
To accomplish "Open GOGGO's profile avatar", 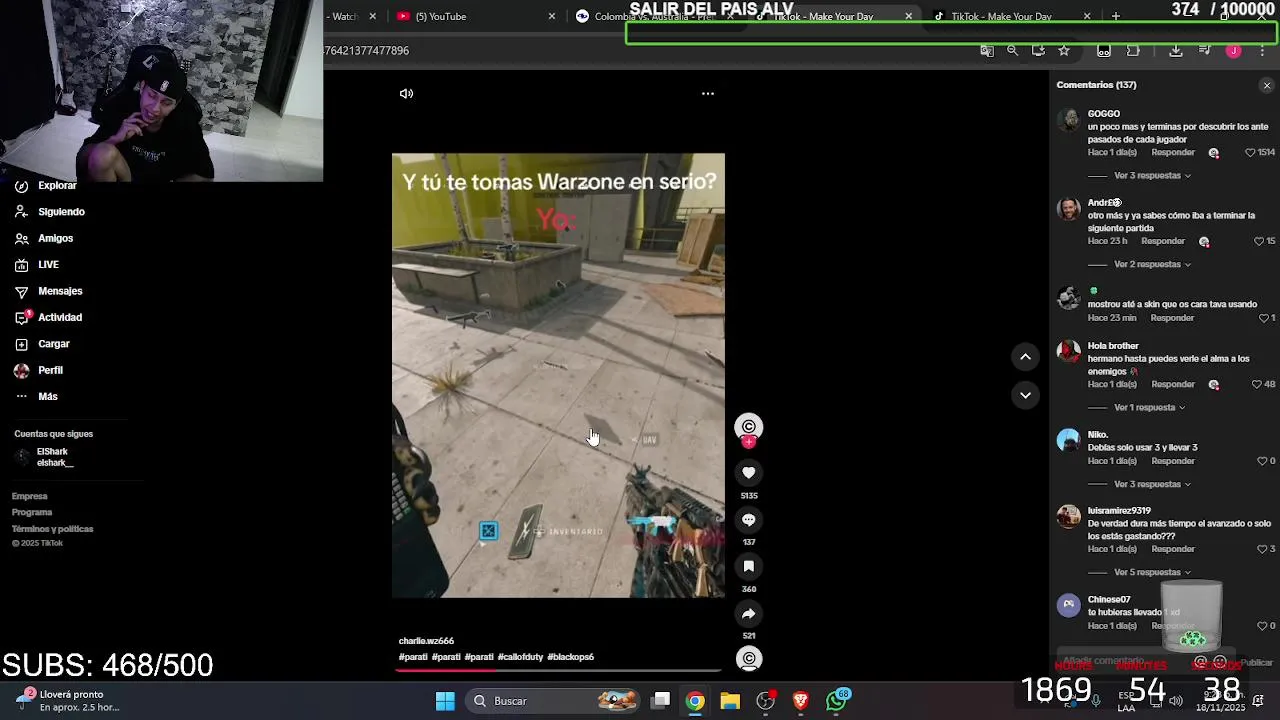I will [x=1069, y=120].
